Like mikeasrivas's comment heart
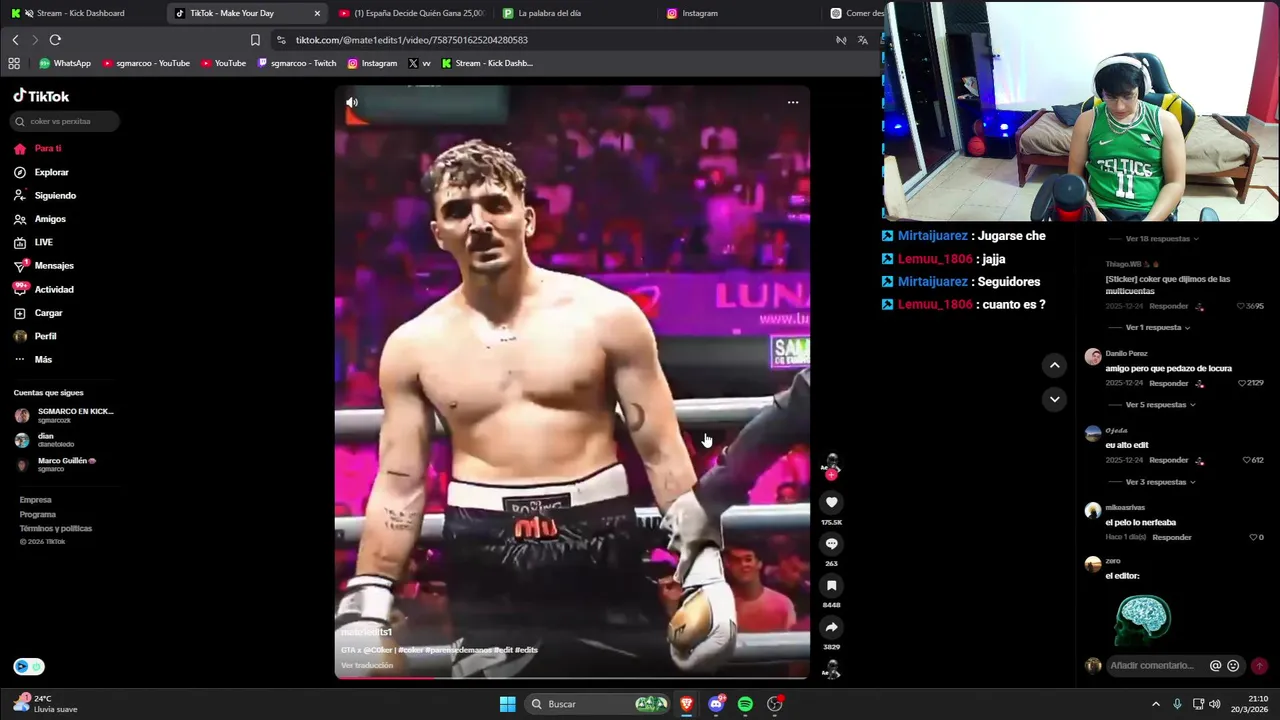The width and height of the screenshot is (1280, 720). coord(1253,537)
